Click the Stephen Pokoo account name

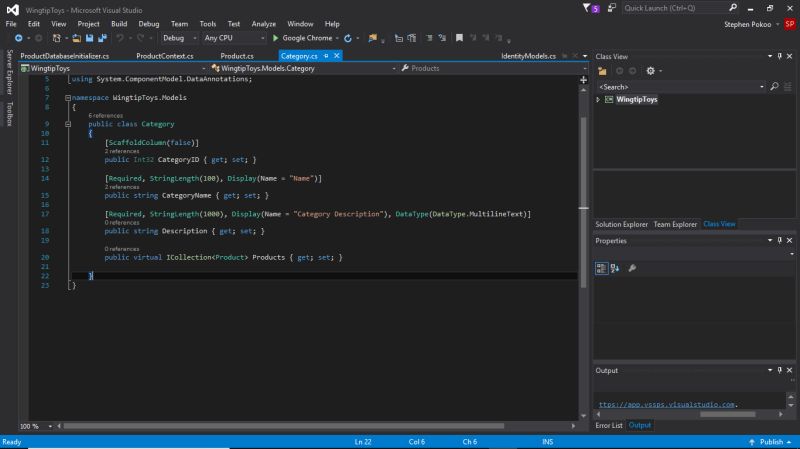tap(747, 24)
